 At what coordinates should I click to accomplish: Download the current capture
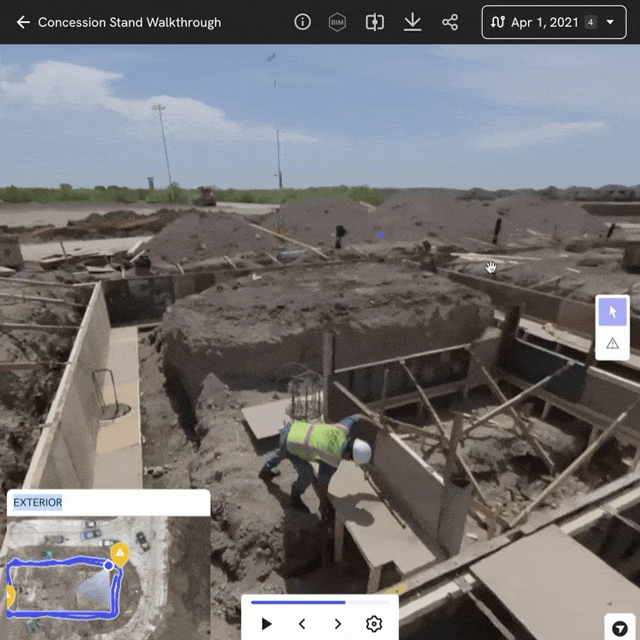[413, 22]
